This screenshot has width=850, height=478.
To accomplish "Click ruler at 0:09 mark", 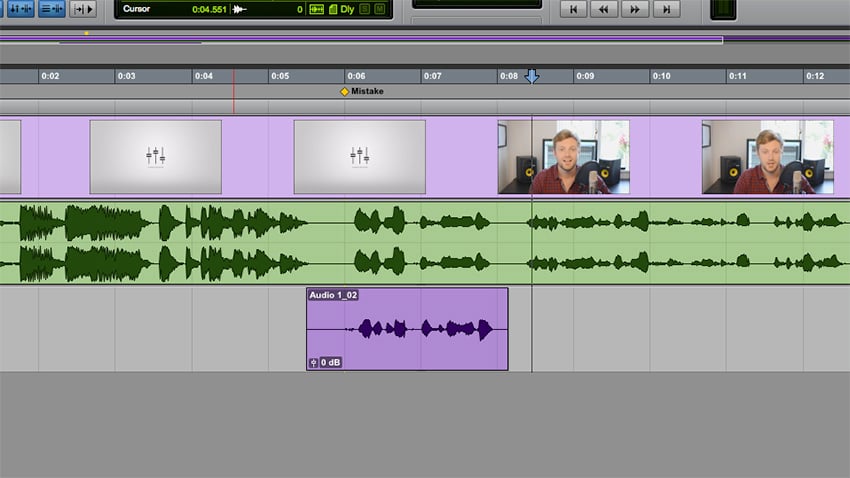I will click(x=585, y=76).
